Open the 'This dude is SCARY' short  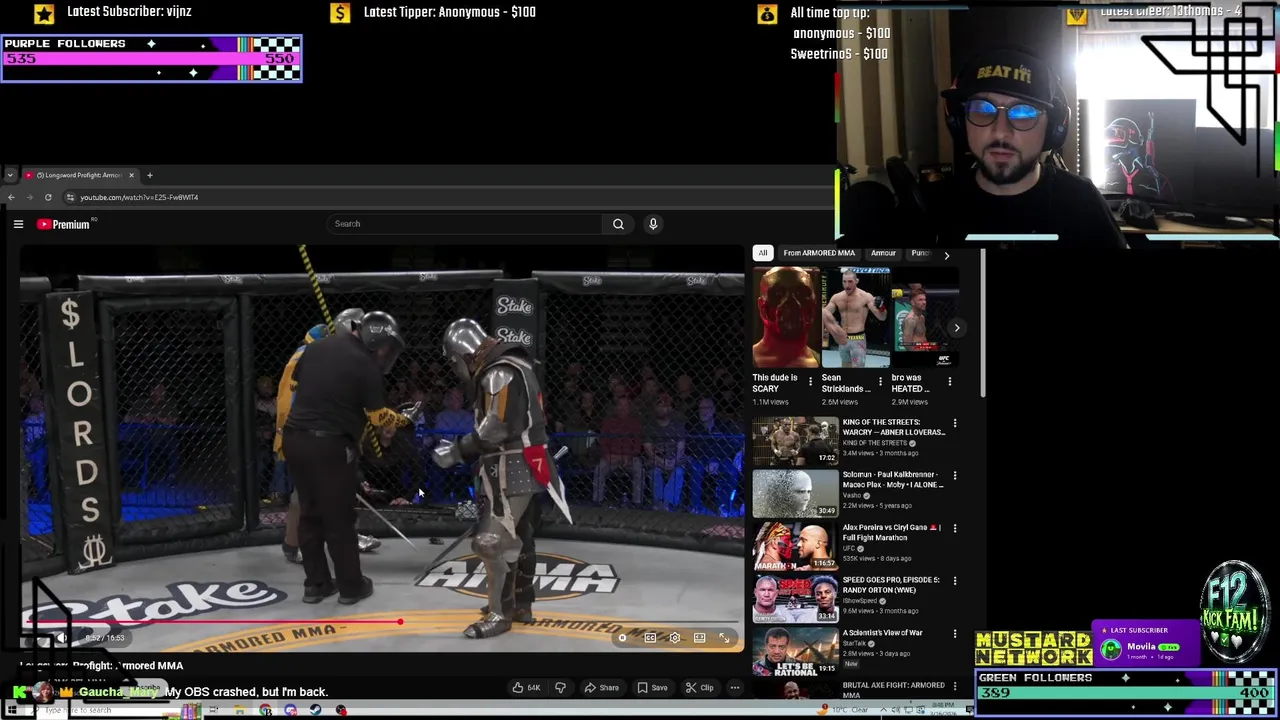pyautogui.click(x=786, y=318)
